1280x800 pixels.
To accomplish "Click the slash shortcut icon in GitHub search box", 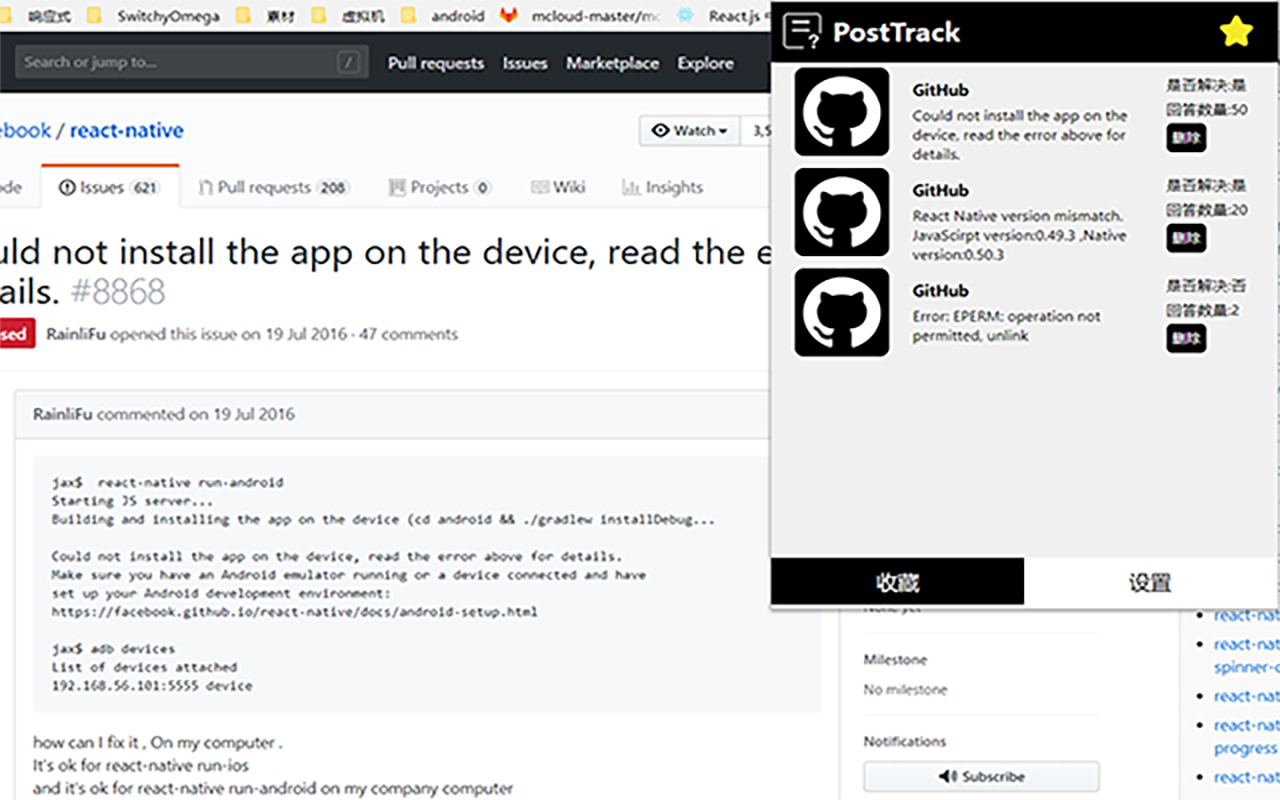I will [348, 62].
